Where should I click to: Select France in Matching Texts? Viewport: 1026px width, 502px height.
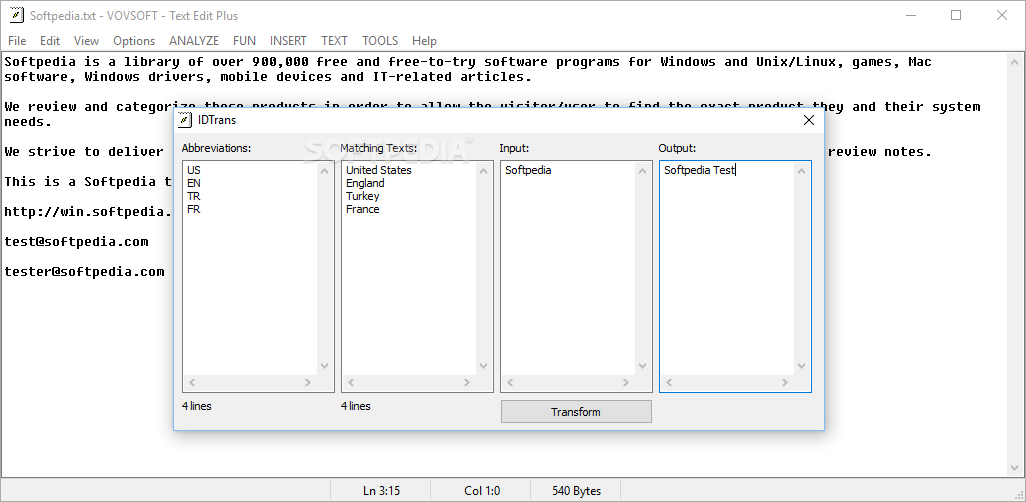click(363, 209)
